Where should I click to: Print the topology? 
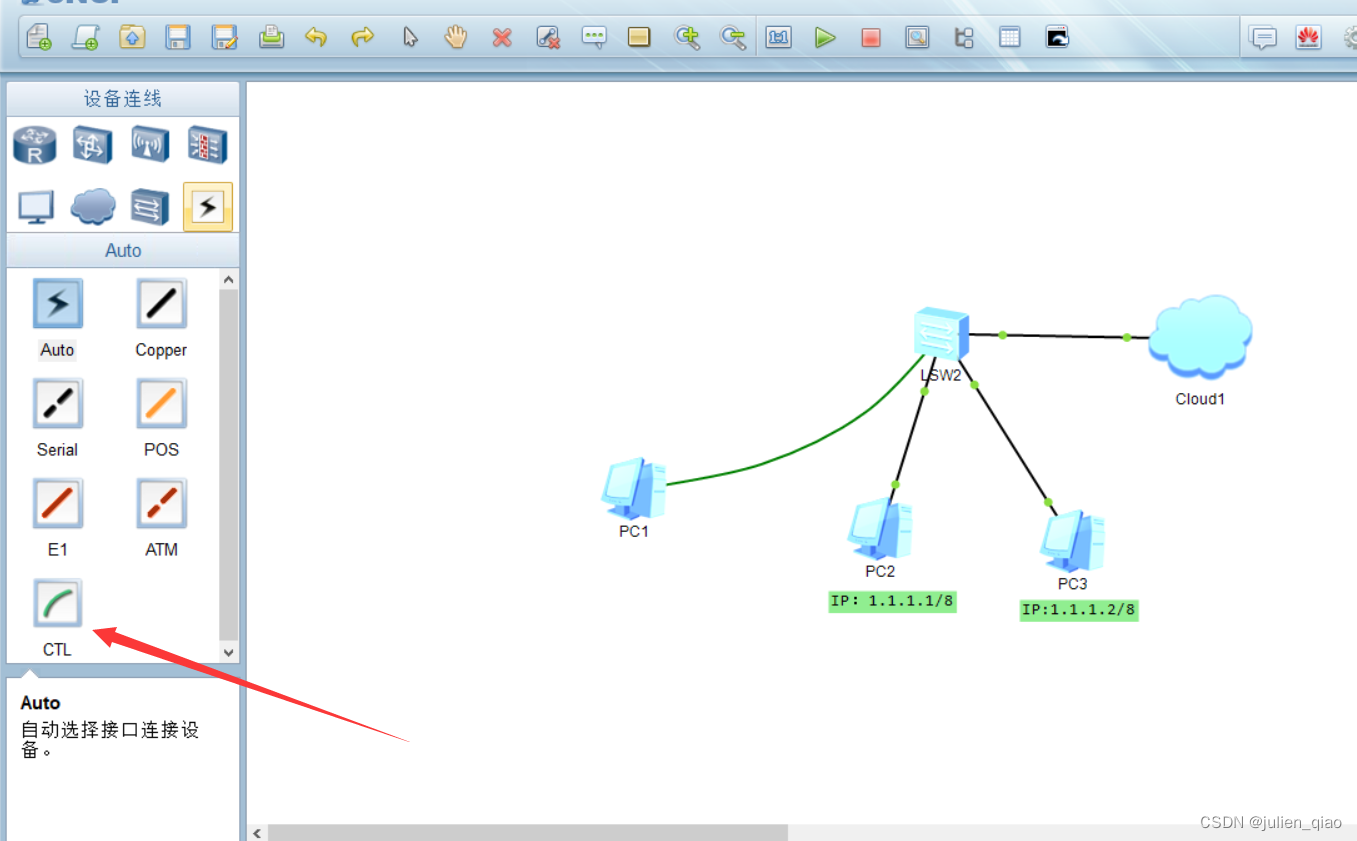pos(271,38)
